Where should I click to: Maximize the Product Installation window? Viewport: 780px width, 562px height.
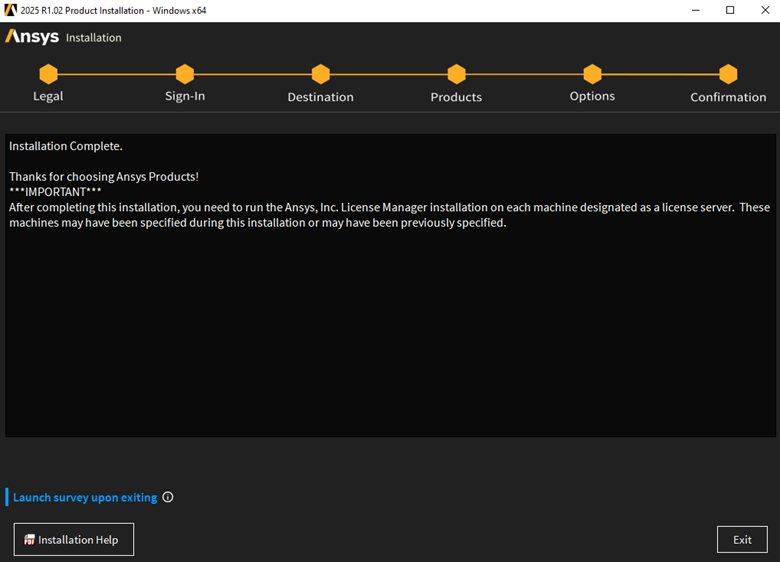coord(730,10)
